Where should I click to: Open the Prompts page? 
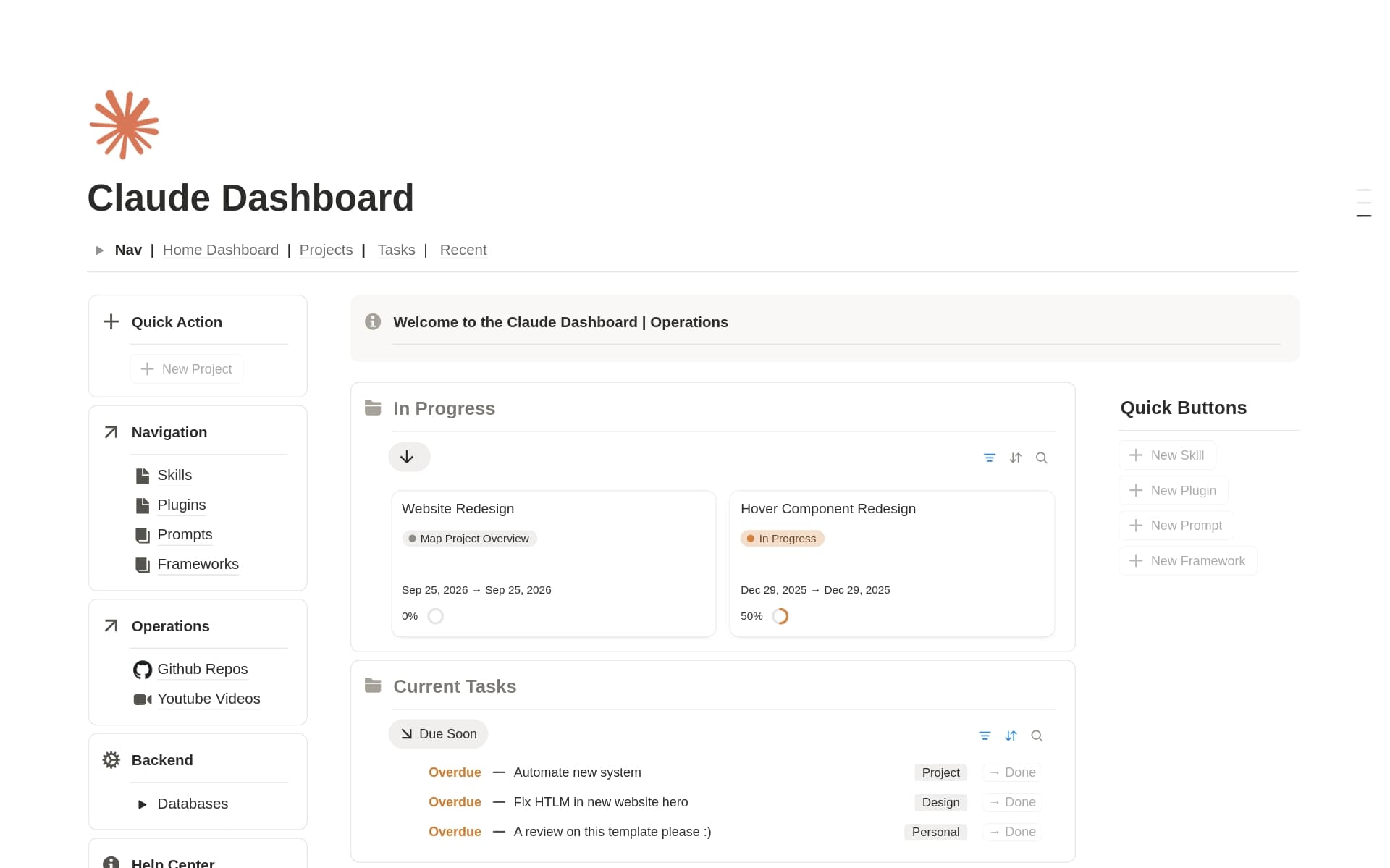185,534
